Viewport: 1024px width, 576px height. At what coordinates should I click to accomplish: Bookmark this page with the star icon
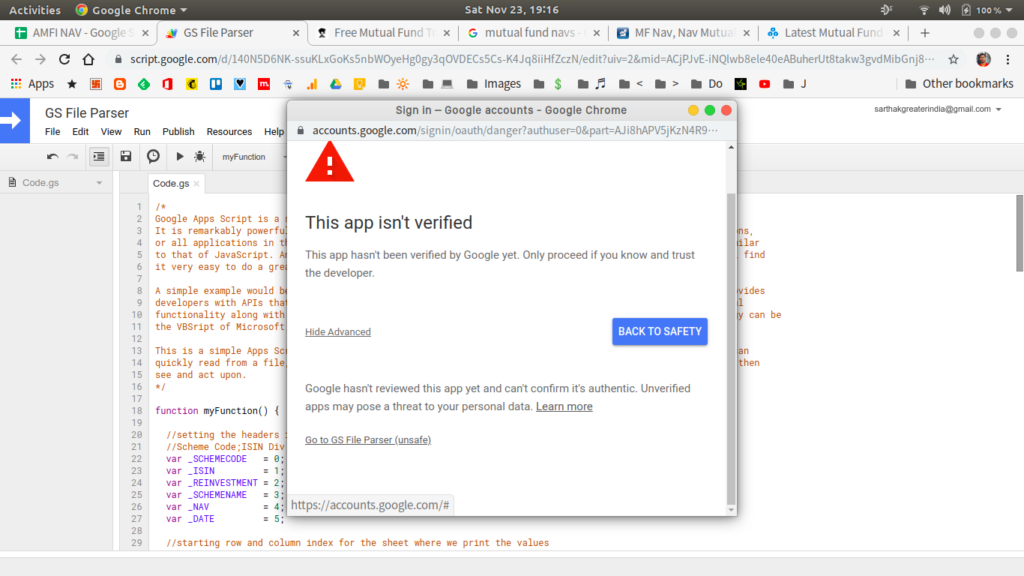(953, 59)
